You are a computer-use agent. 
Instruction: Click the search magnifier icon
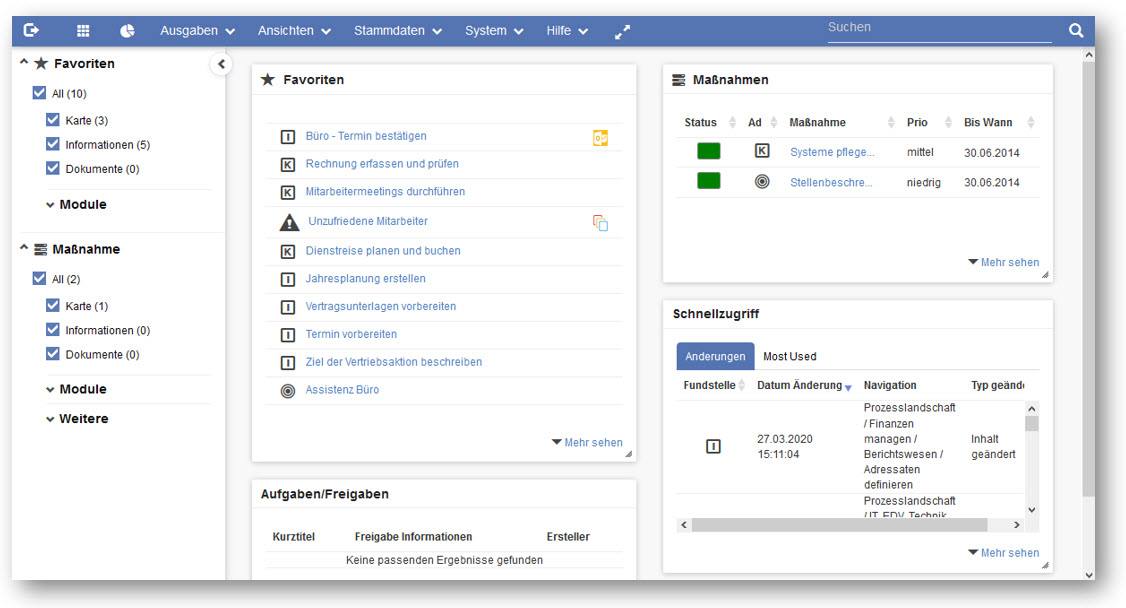[x=1076, y=31]
